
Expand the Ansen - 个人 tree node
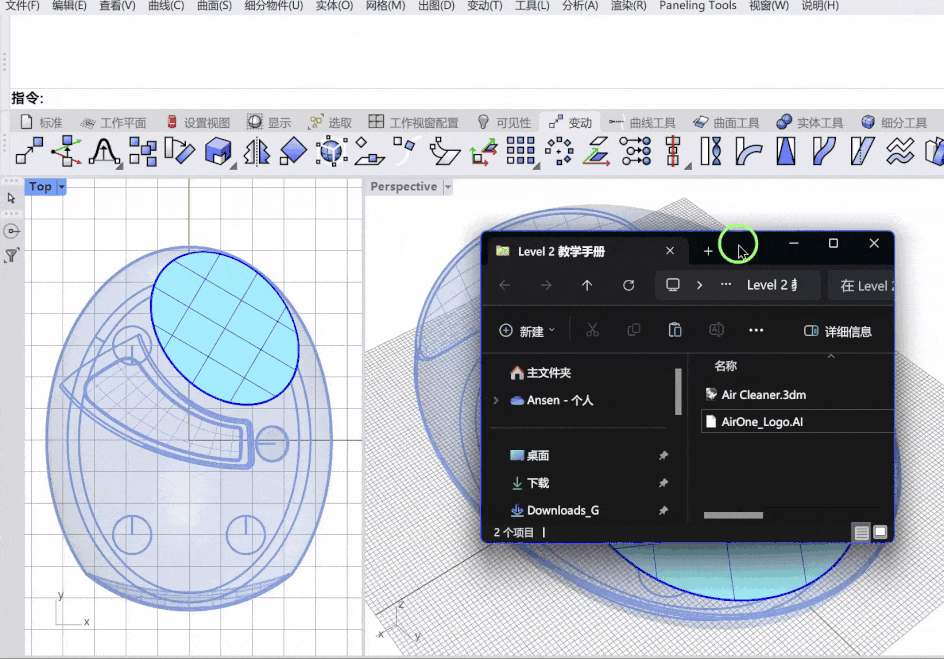pyautogui.click(x=497, y=400)
